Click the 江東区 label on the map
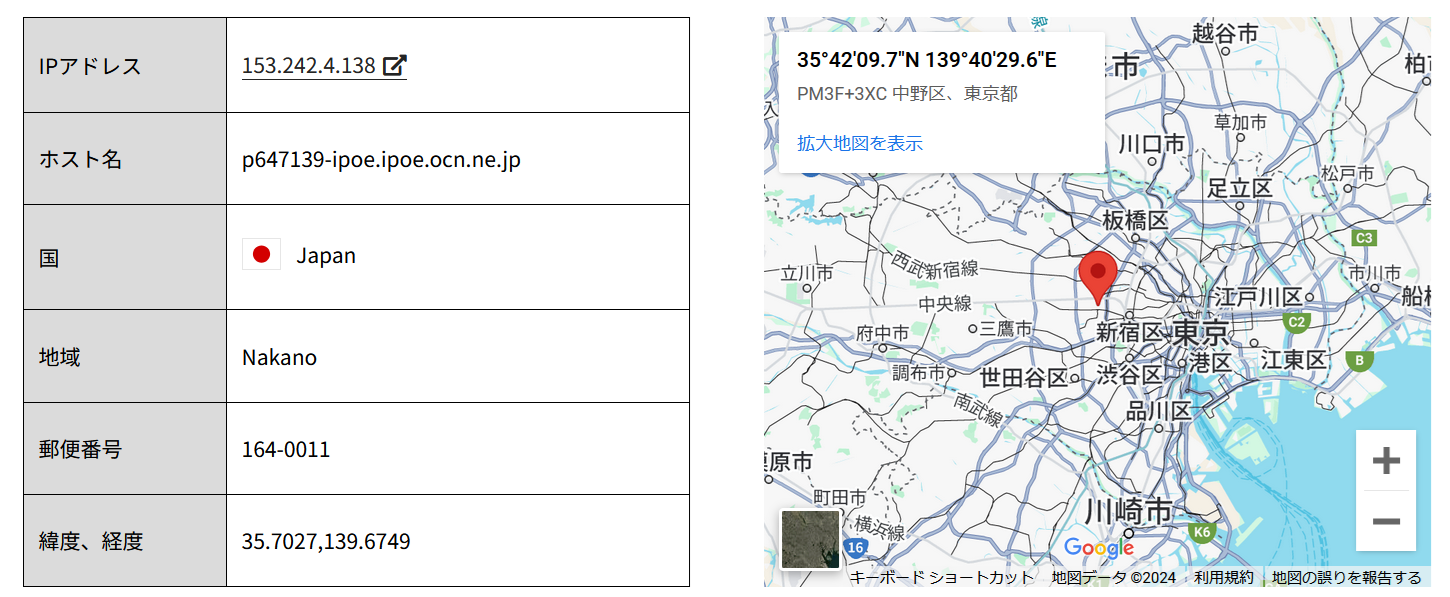1450x597 pixels. point(1293,359)
